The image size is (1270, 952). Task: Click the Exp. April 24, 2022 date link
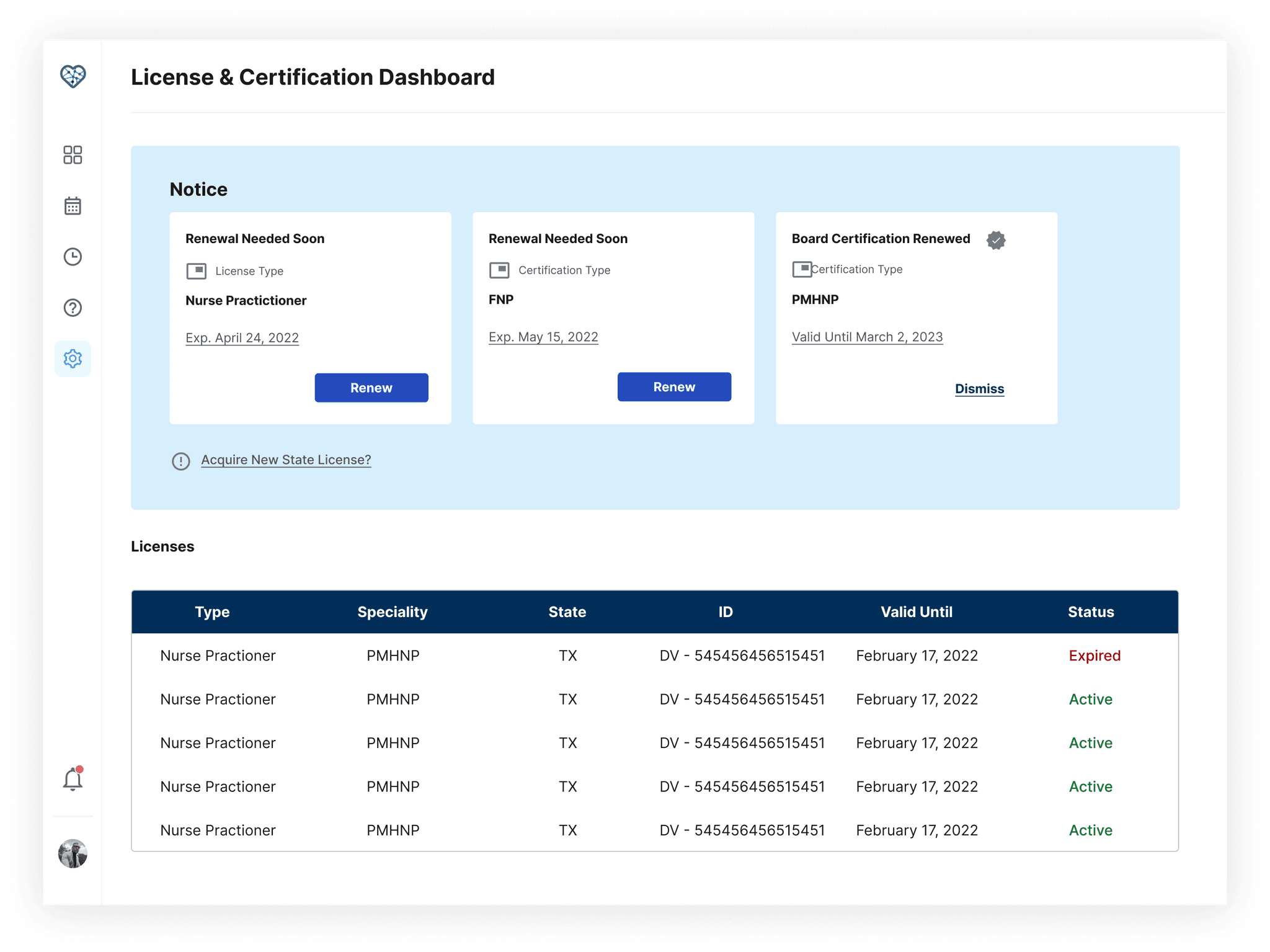point(242,338)
